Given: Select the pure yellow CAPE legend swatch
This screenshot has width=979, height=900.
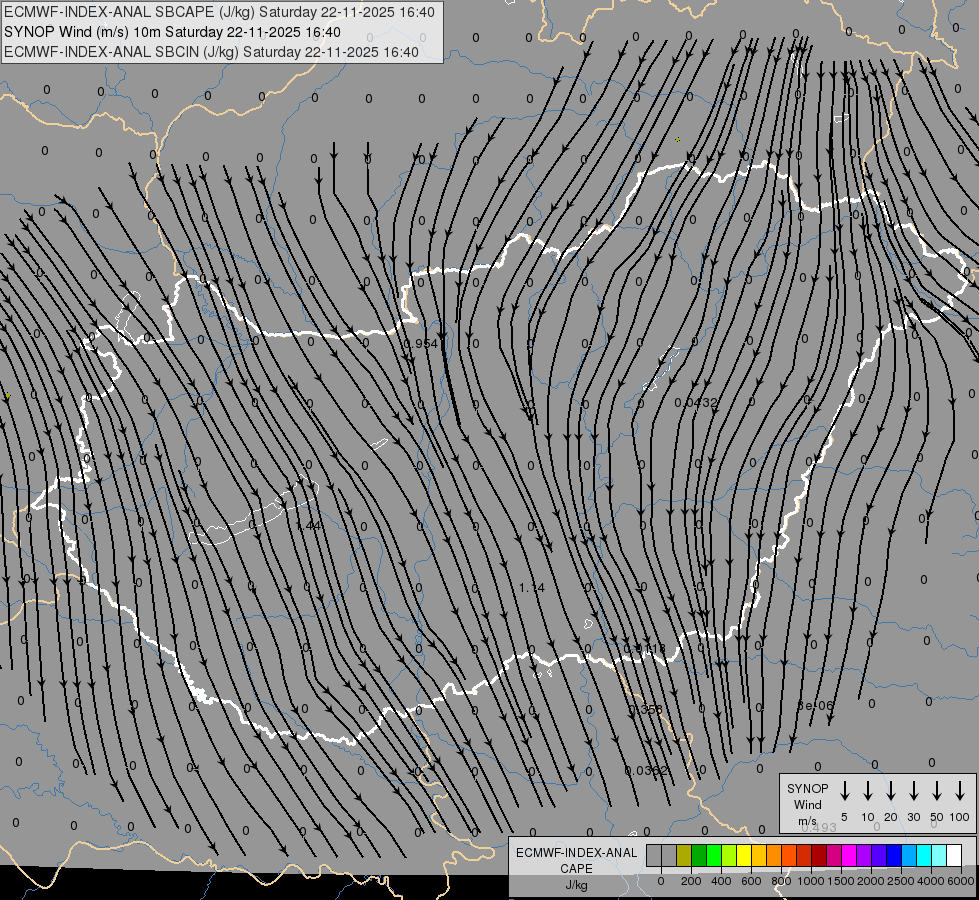Looking at the screenshot, I should pos(744,855).
